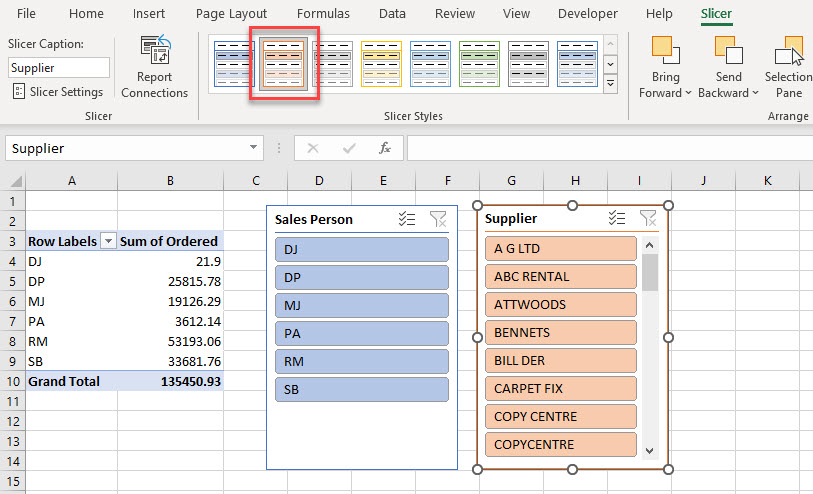This screenshot has height=494, width=813.
Task: Expand the Slicer Styles gallery
Action: pos(611,84)
